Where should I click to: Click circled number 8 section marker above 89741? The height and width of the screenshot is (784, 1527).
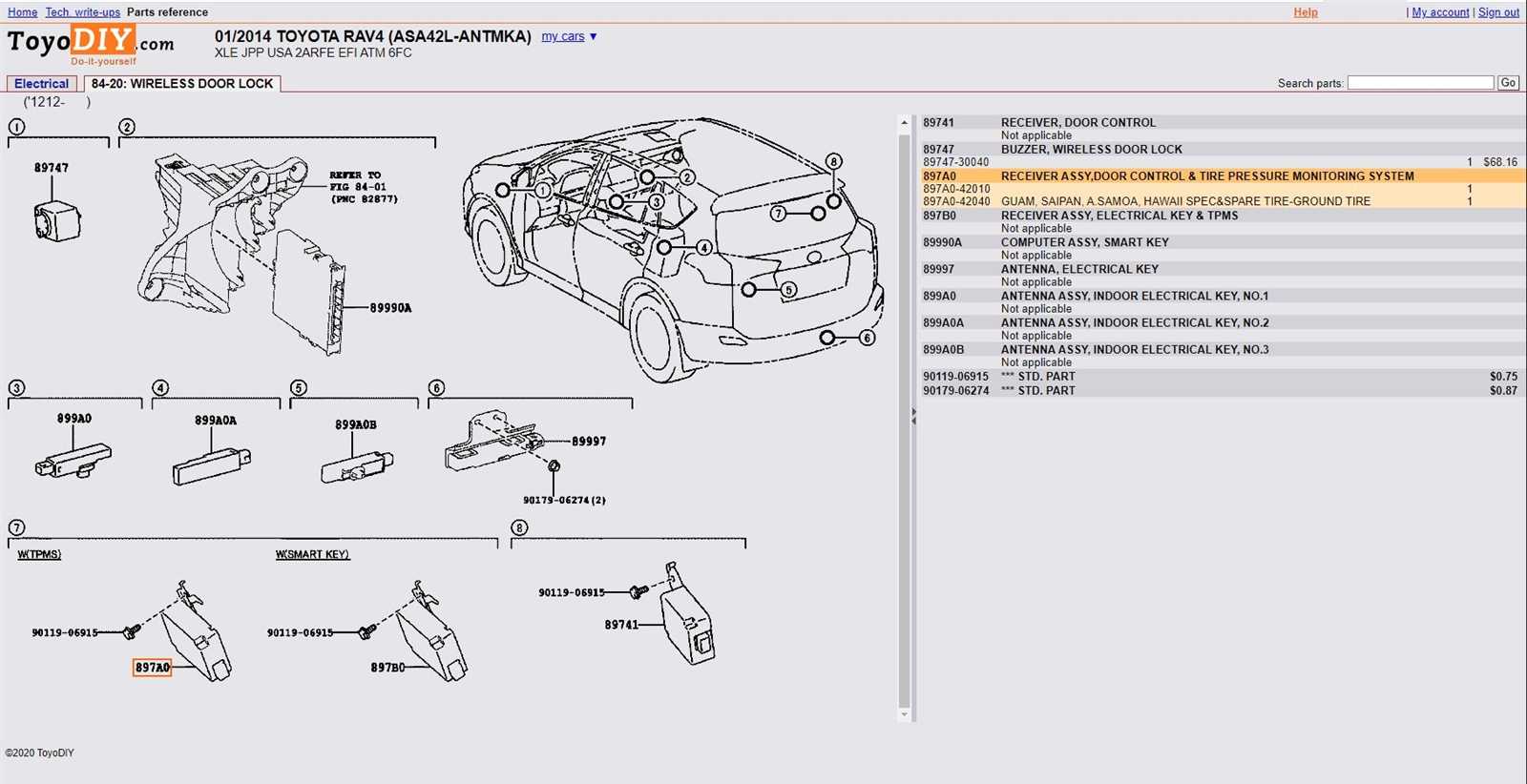pyautogui.click(x=519, y=528)
